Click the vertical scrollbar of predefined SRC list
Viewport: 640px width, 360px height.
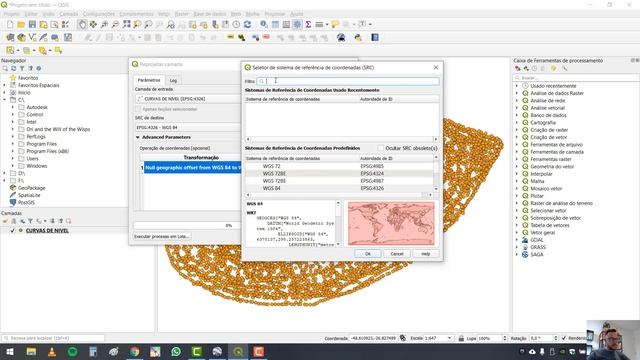pos(436,173)
